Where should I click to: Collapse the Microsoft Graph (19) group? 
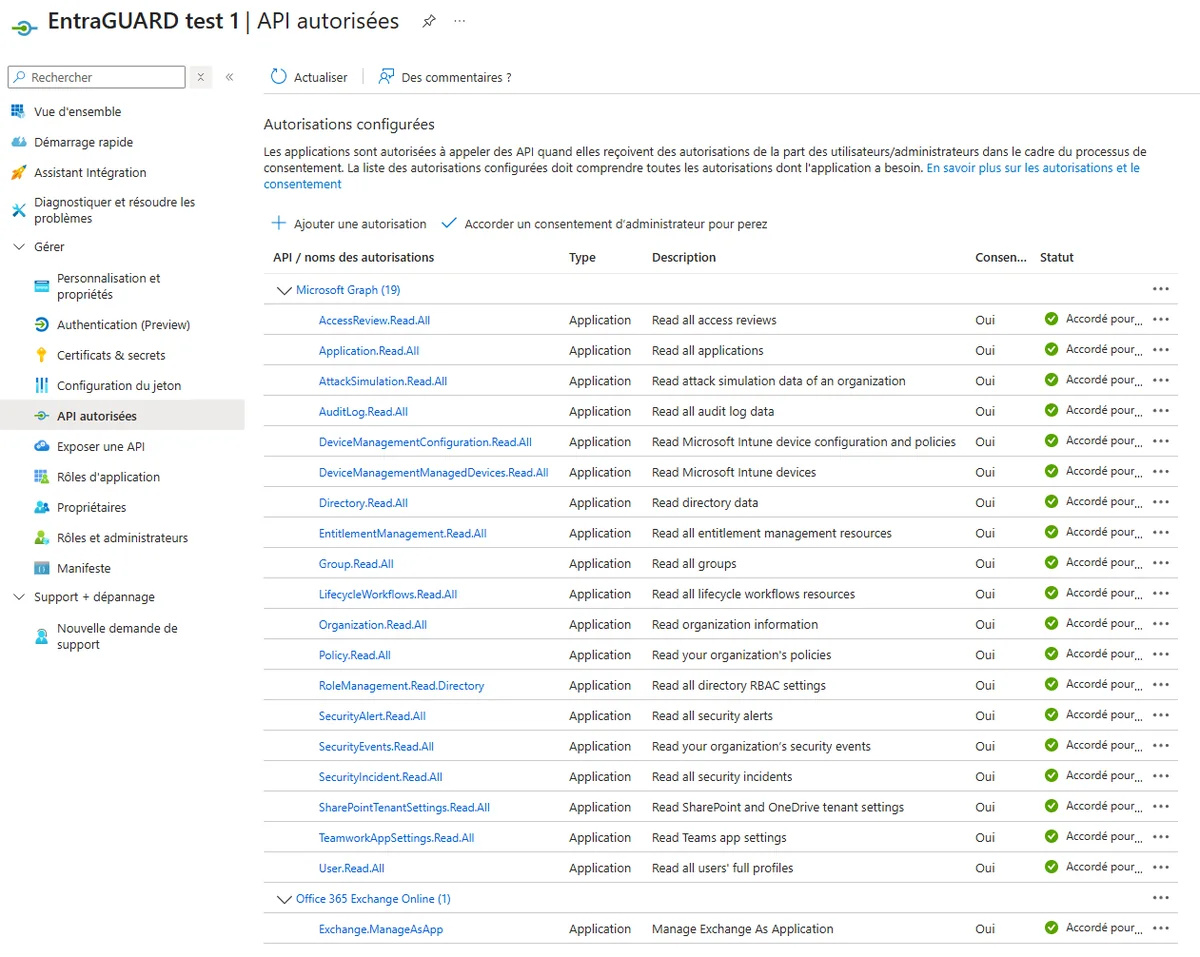(x=283, y=290)
